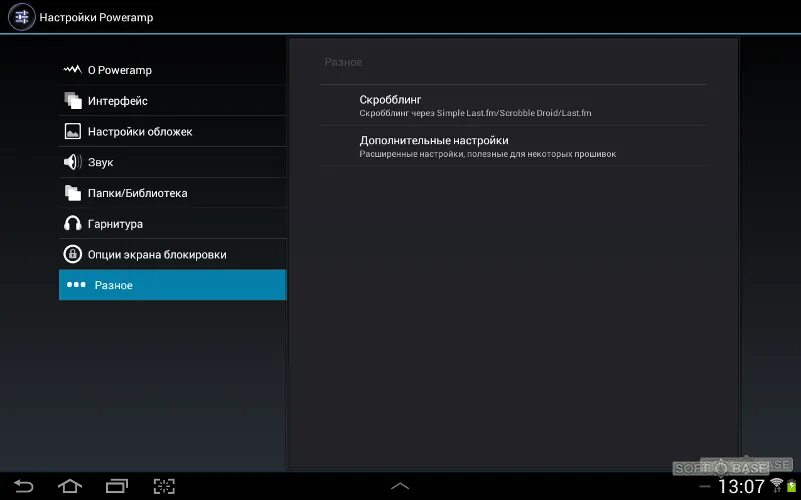801x500 pixels.
Task: Open the recent apps button
Action: 117,486
